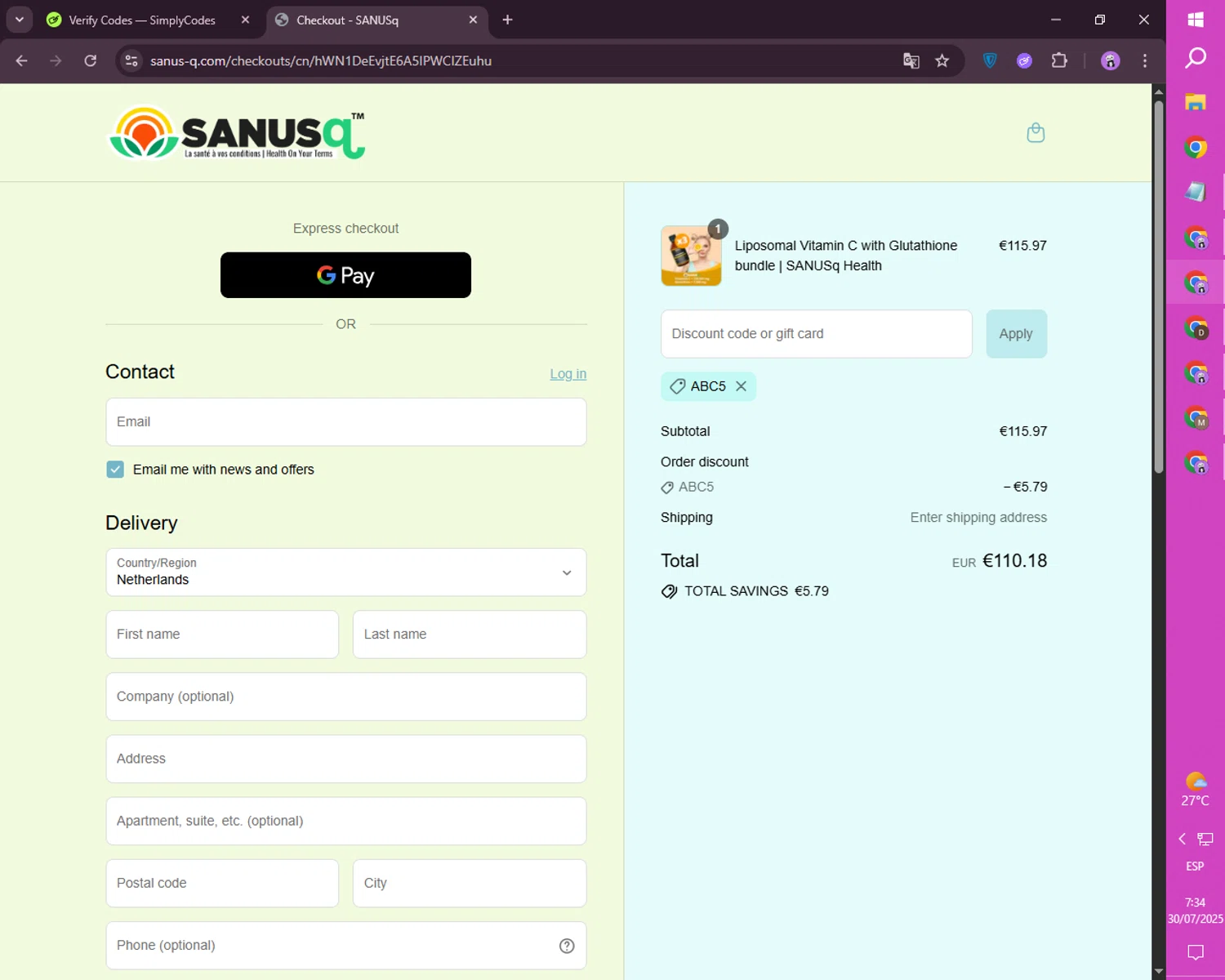Switch to Verify Codes — SimplyCodes tab
The image size is (1225, 980).
[x=141, y=20]
